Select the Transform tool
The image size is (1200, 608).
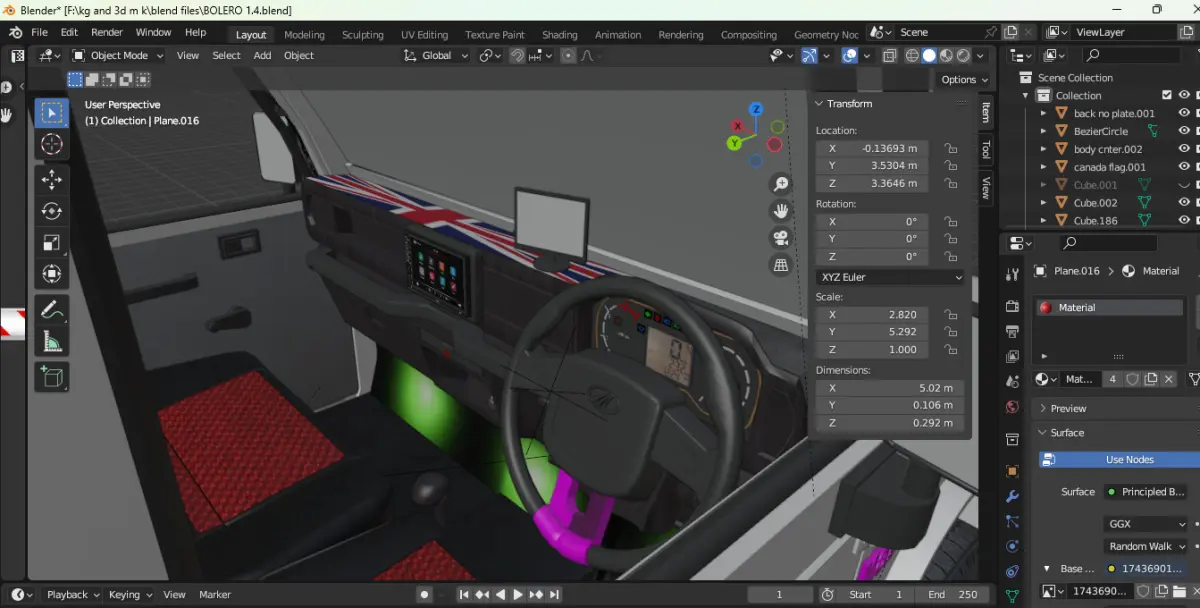pyautogui.click(x=51, y=274)
